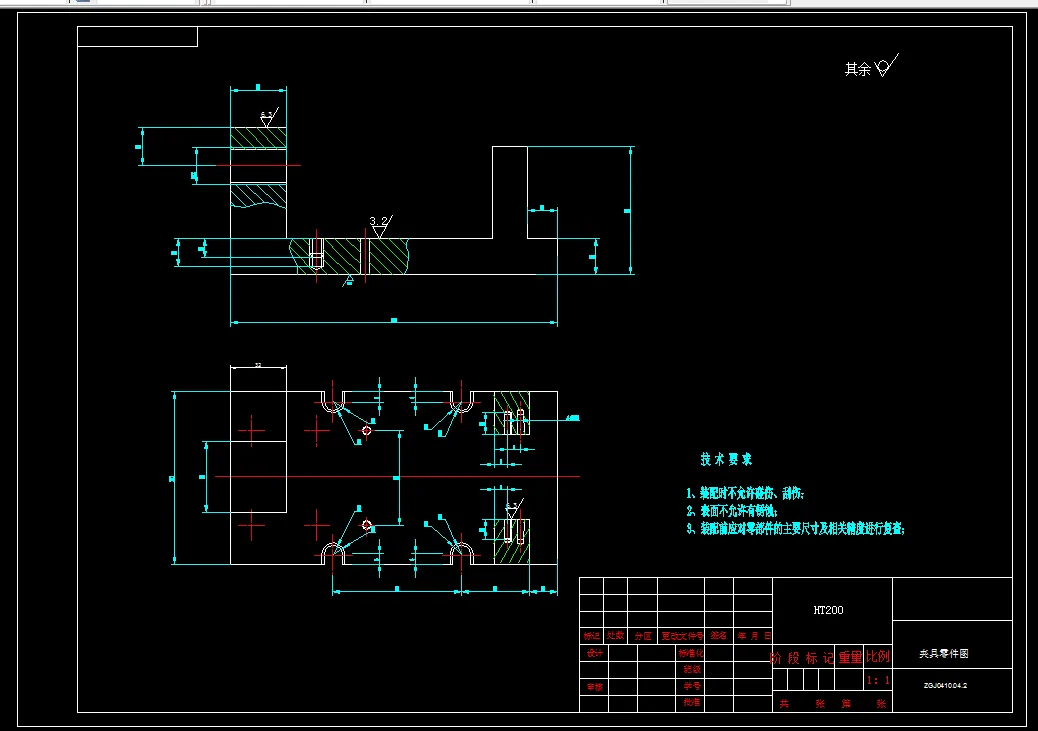This screenshot has width=1038, height=731.
Task: Click the roughness symbol beside 其余
Action: tap(886, 66)
